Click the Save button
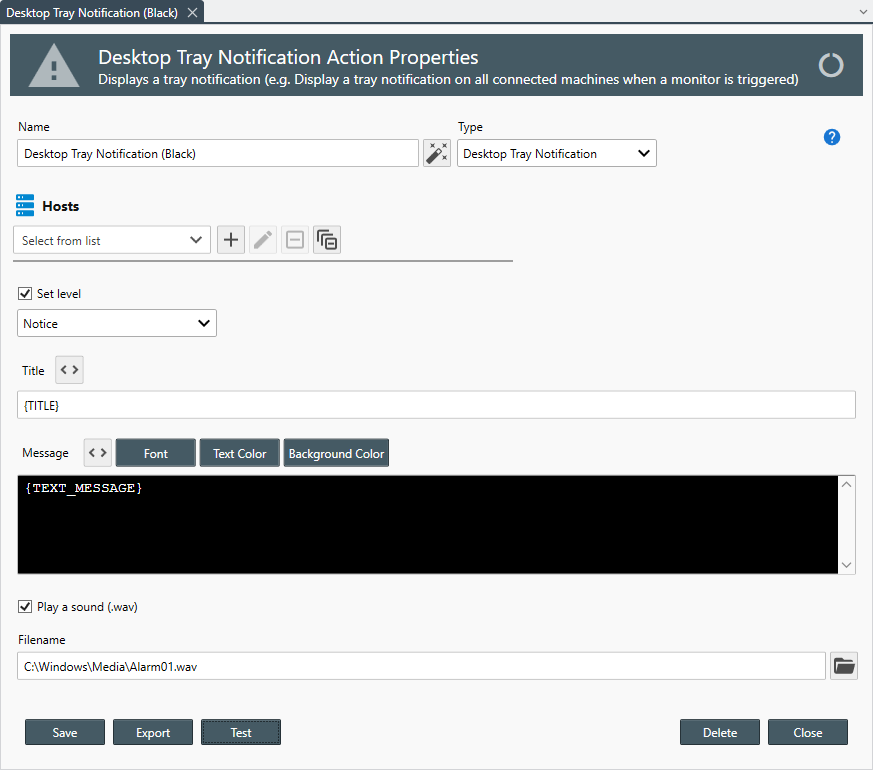873x770 pixels. (65, 732)
